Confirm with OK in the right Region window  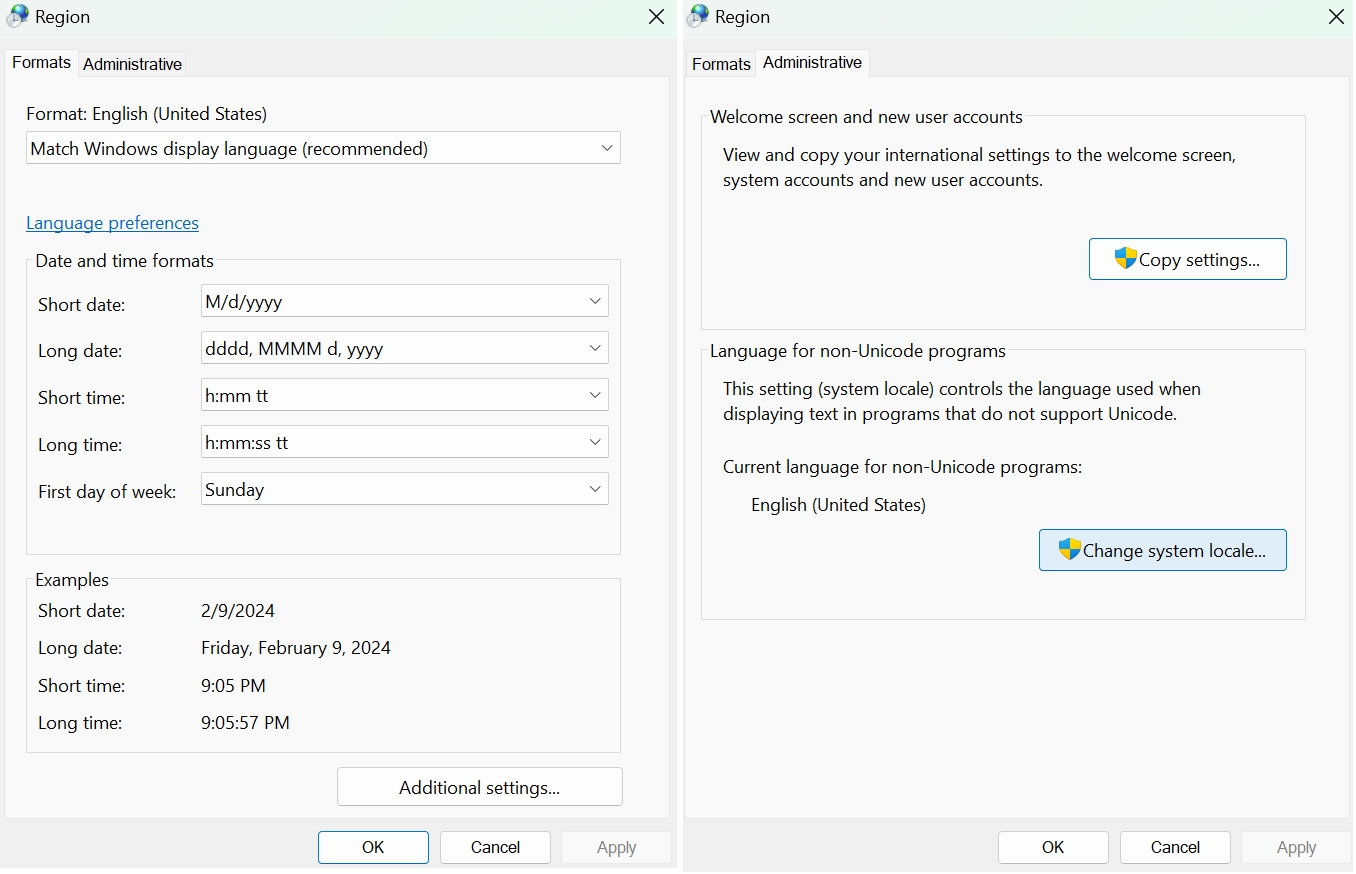pyautogui.click(x=1053, y=847)
